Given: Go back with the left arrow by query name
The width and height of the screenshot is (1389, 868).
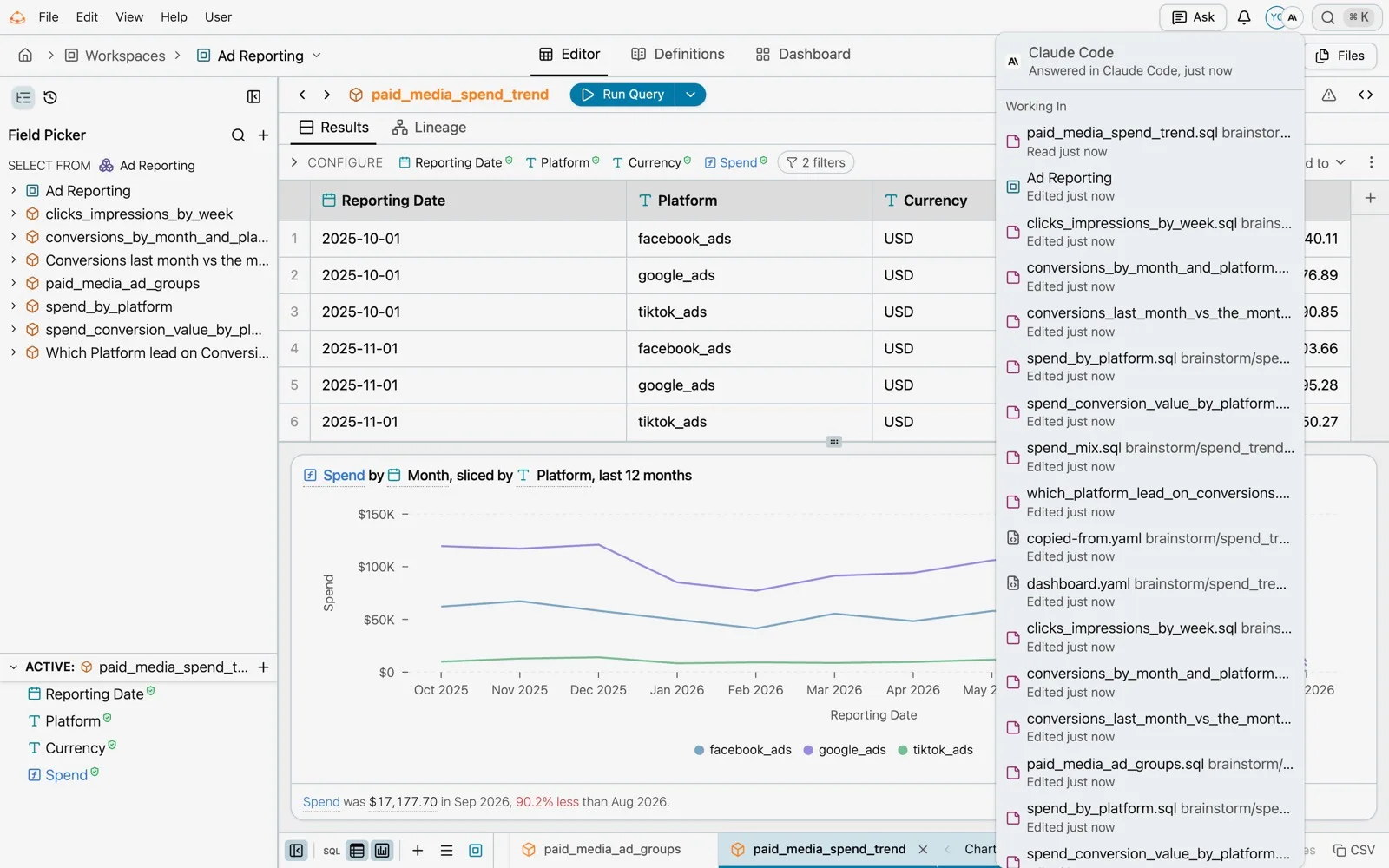Looking at the screenshot, I should pos(301,95).
